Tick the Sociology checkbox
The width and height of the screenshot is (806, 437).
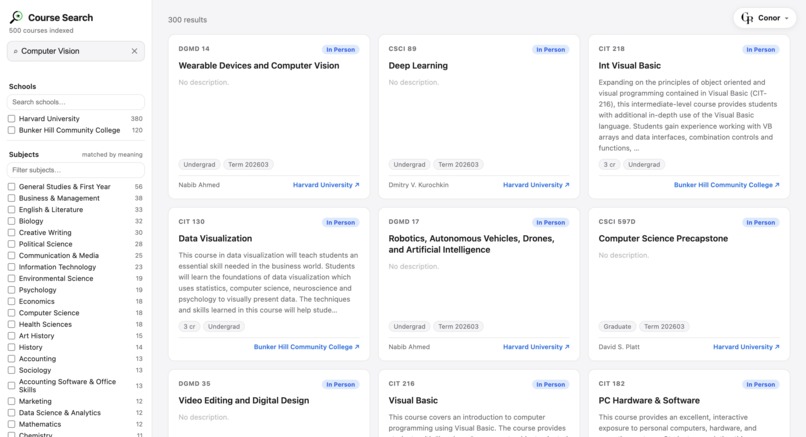[11, 370]
